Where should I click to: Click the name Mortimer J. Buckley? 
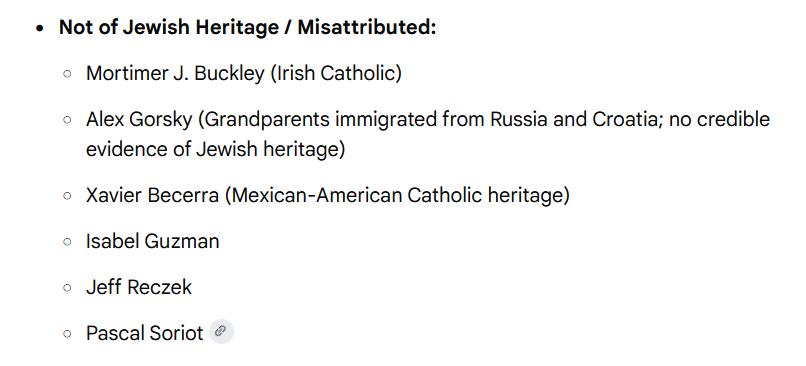175,74
